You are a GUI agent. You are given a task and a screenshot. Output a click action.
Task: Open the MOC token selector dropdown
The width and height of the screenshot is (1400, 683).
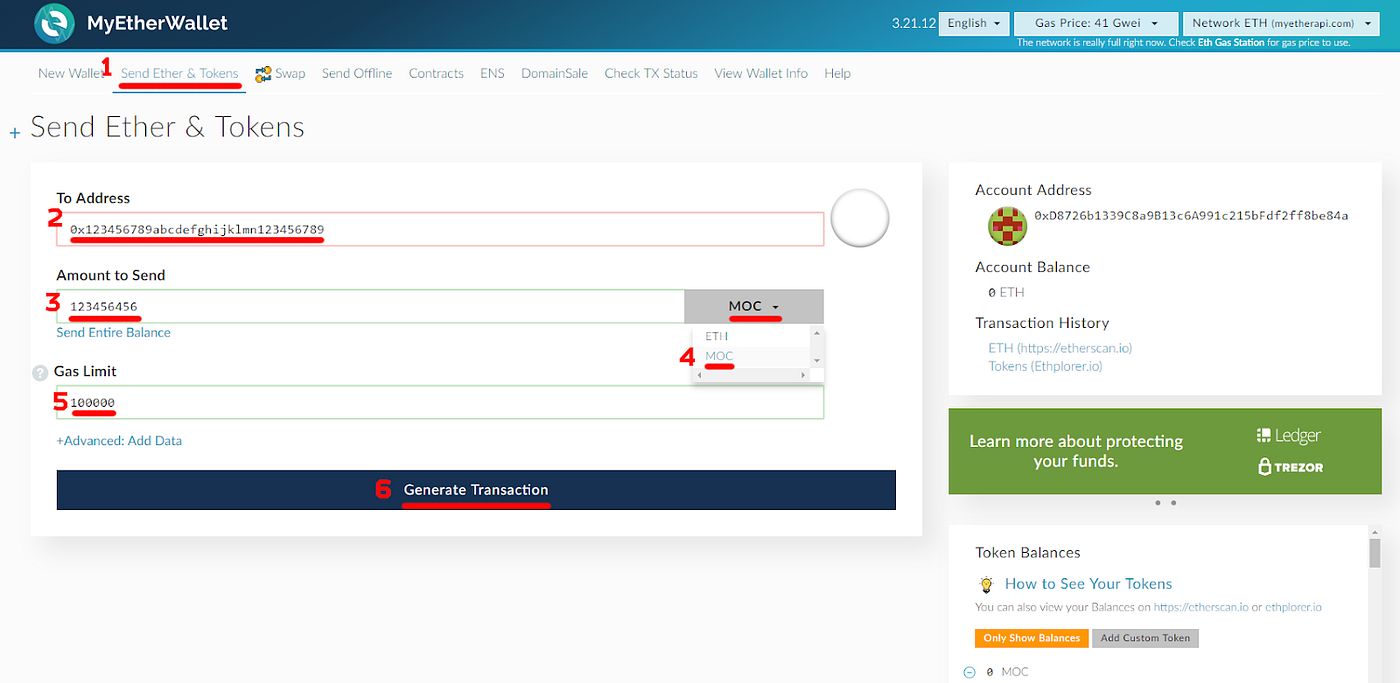point(754,307)
